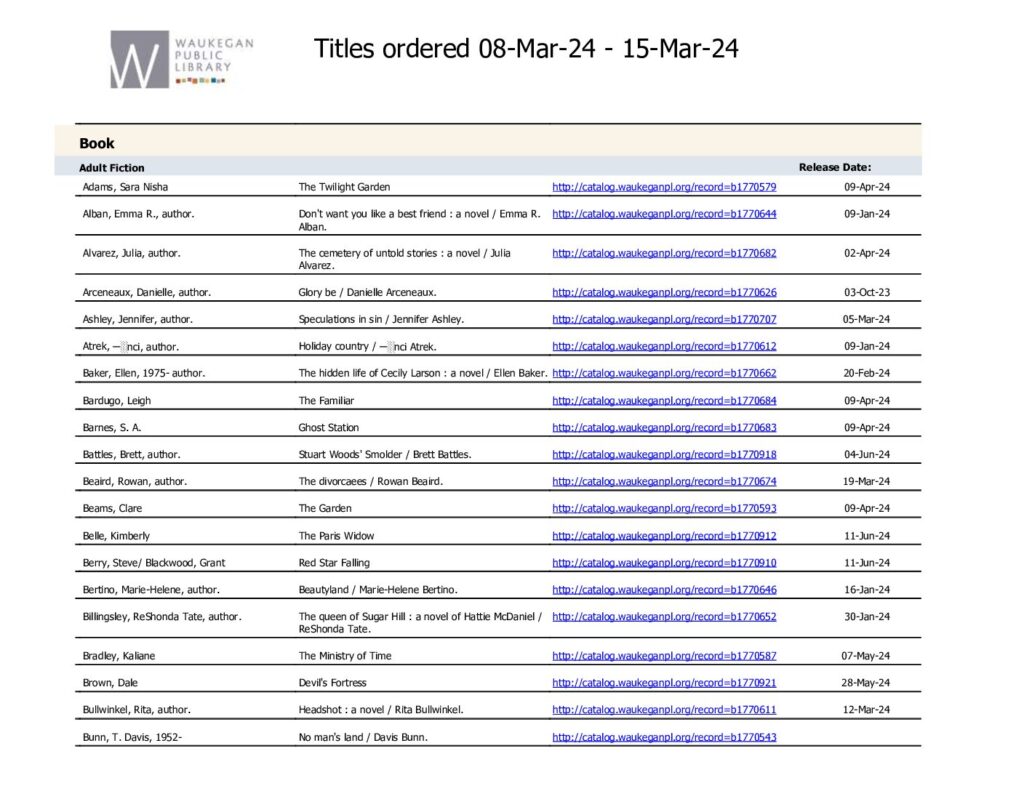Click the 'Adult Fiction' category heading
1024x791 pixels.
tap(112, 168)
